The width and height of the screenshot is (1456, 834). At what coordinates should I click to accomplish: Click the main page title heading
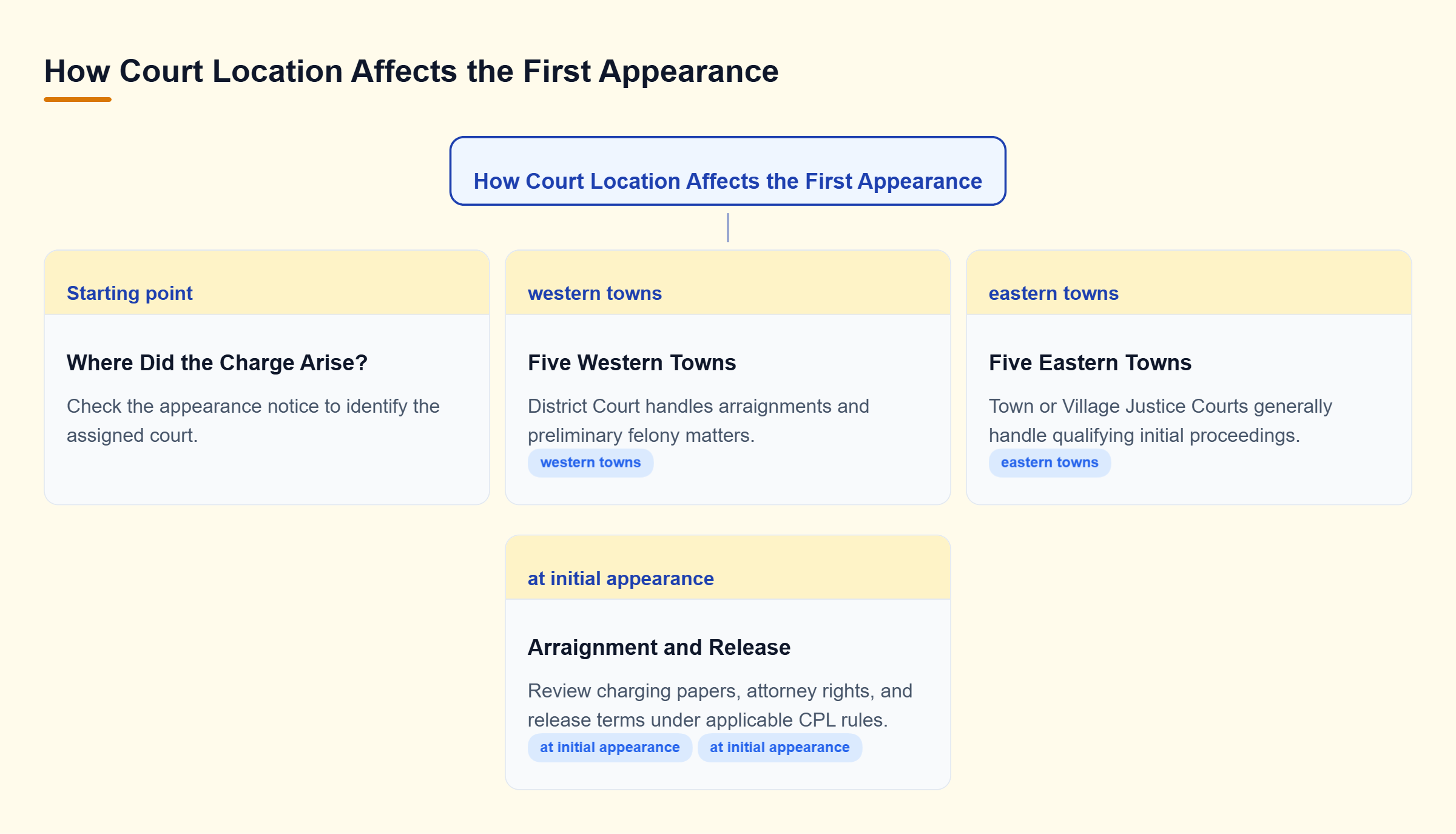(411, 71)
